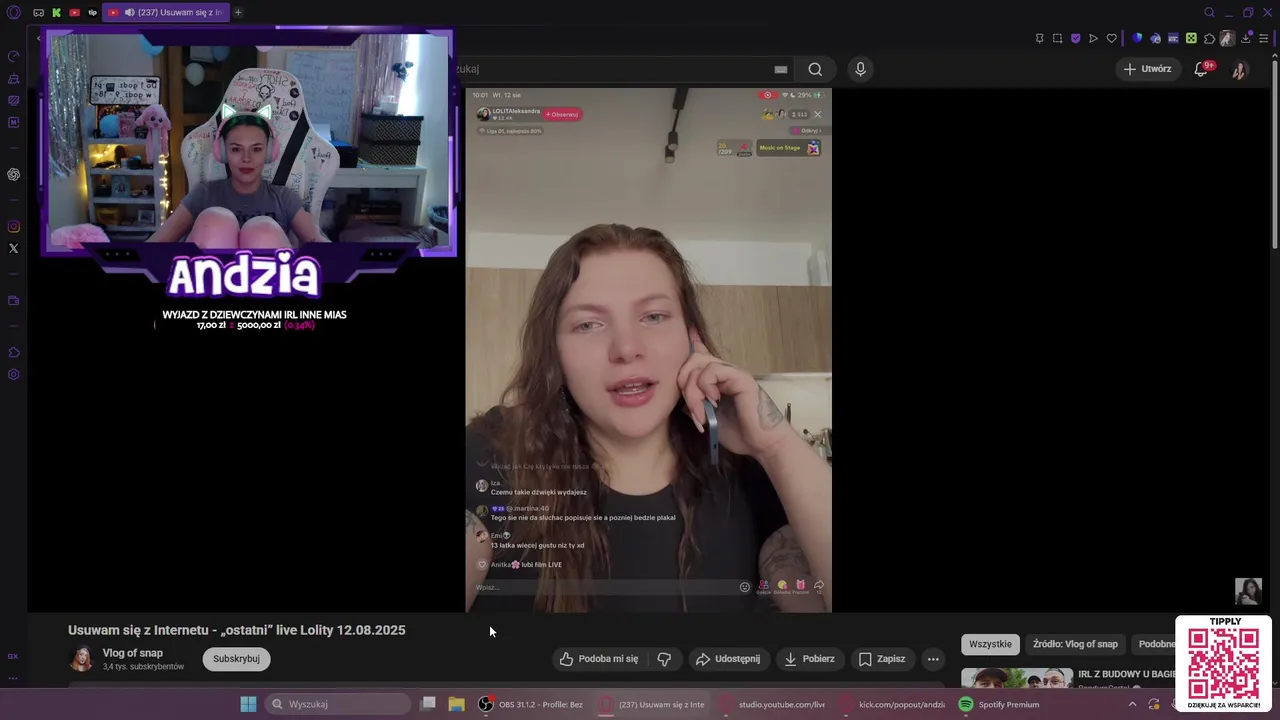
Task: Bookmark the page with the heart icon
Action: point(1111,39)
